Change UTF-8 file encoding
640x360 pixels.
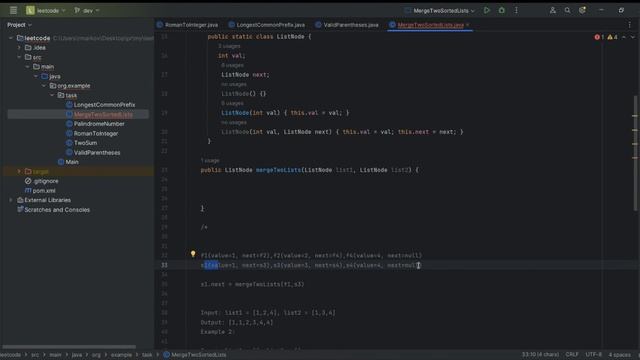[x=593, y=355]
